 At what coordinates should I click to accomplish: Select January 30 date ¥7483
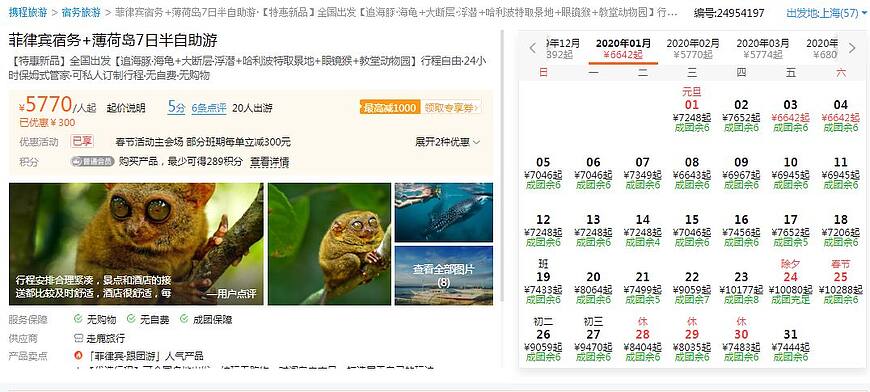[741, 339]
